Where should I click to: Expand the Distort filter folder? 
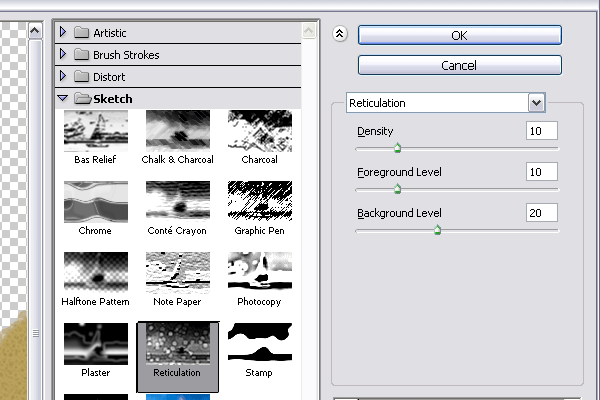(63, 76)
